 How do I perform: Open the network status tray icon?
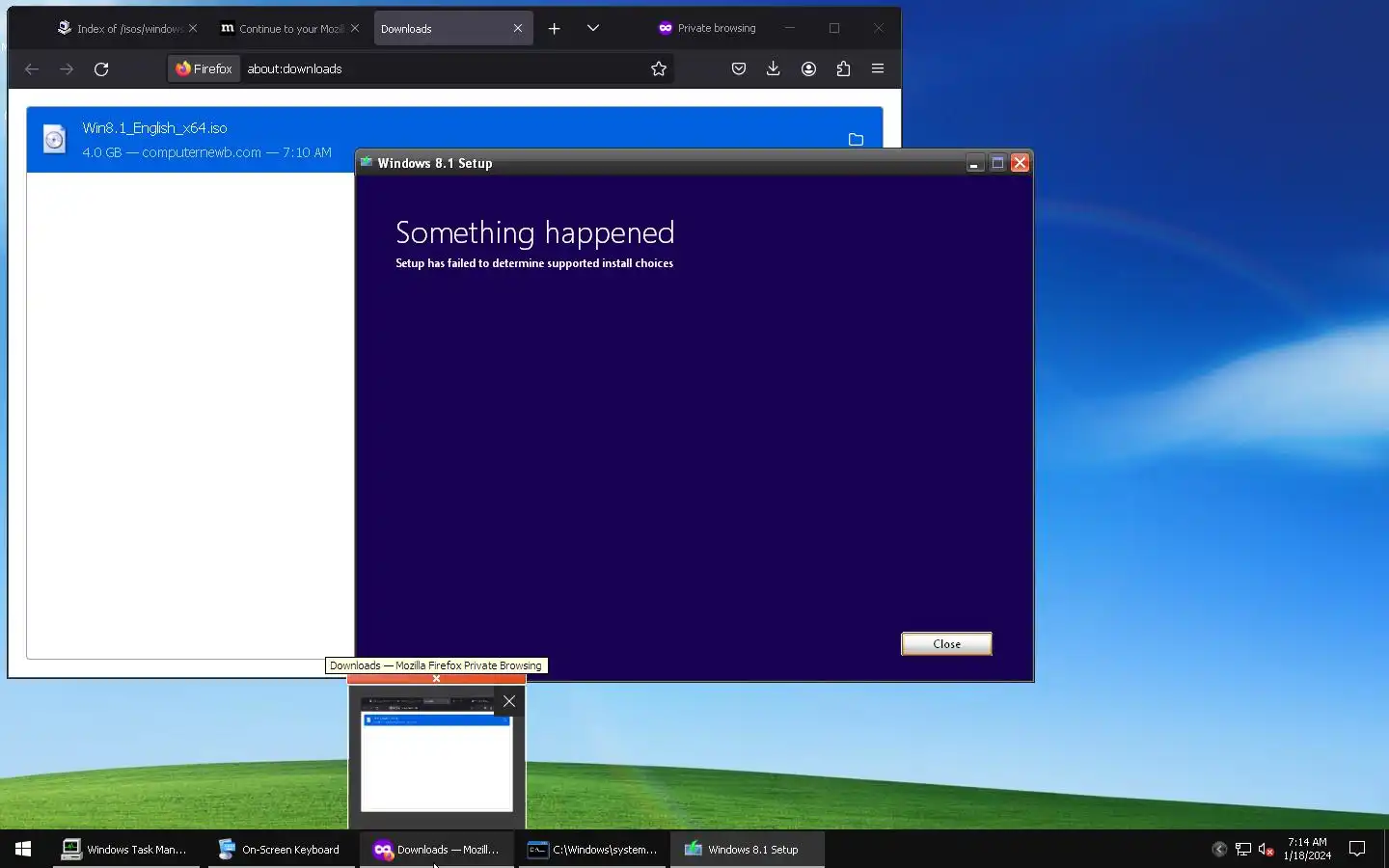pyautogui.click(x=1243, y=849)
